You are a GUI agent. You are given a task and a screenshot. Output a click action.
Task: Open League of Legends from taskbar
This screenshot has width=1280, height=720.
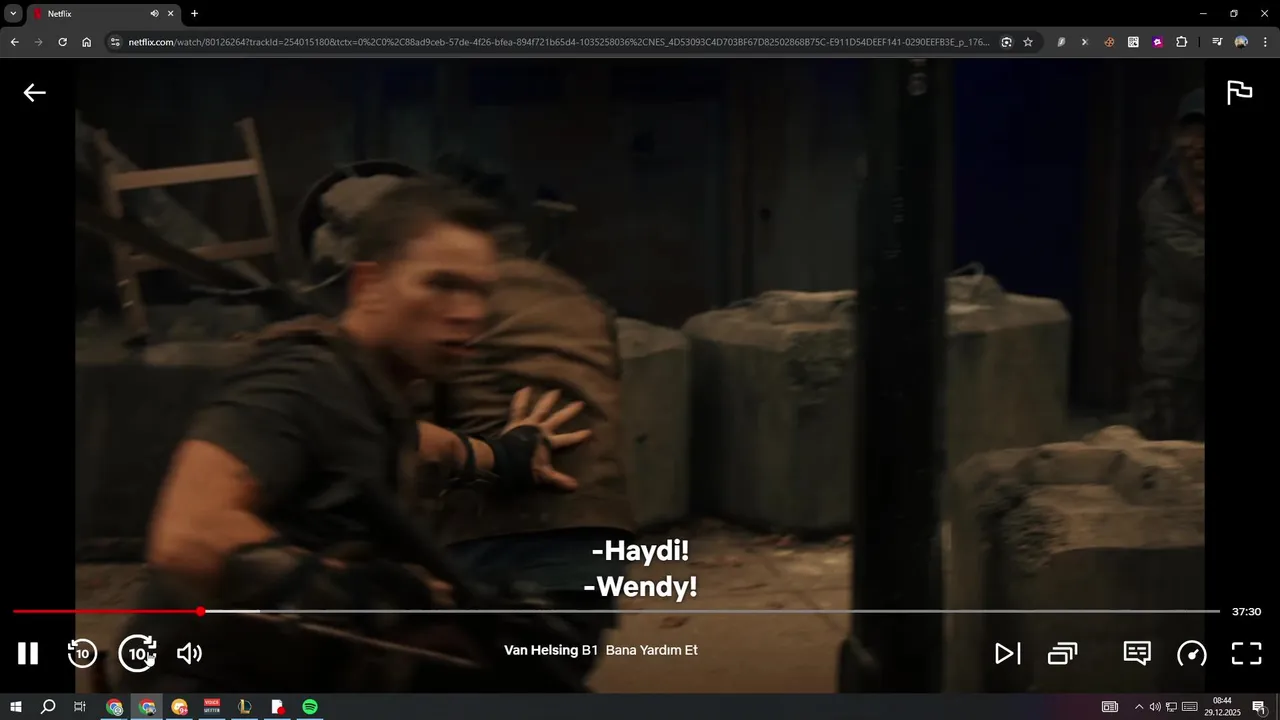coord(244,707)
